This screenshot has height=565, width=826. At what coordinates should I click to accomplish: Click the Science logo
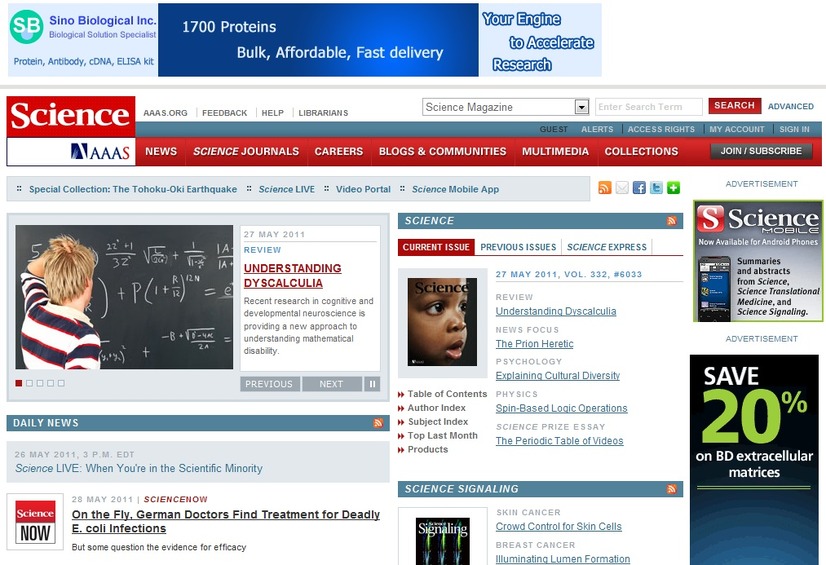click(71, 116)
